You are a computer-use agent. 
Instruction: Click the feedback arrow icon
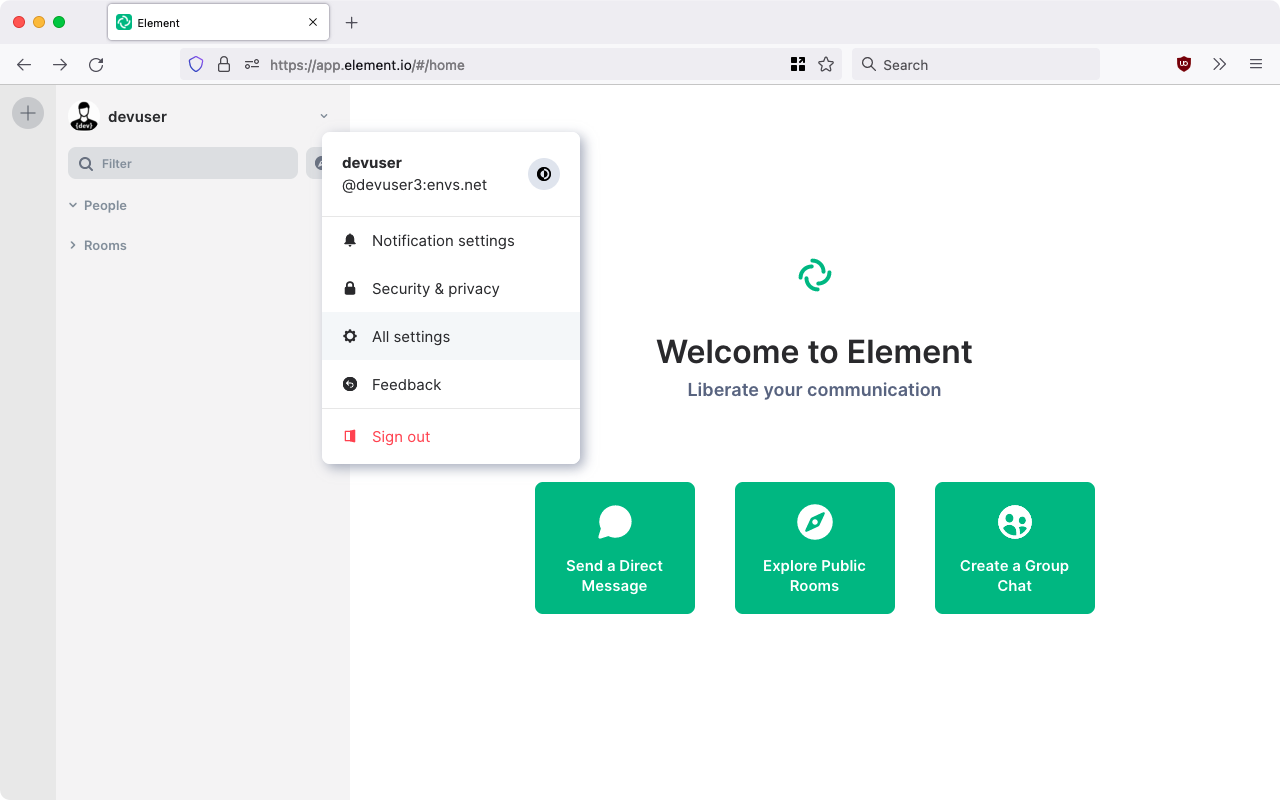click(350, 384)
